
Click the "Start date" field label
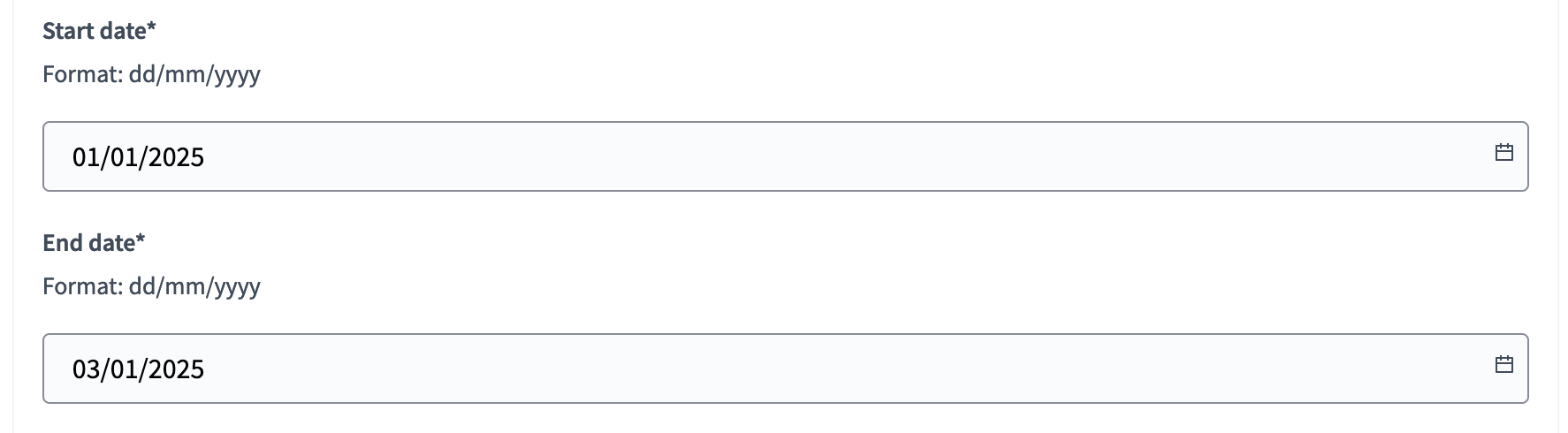(94, 31)
